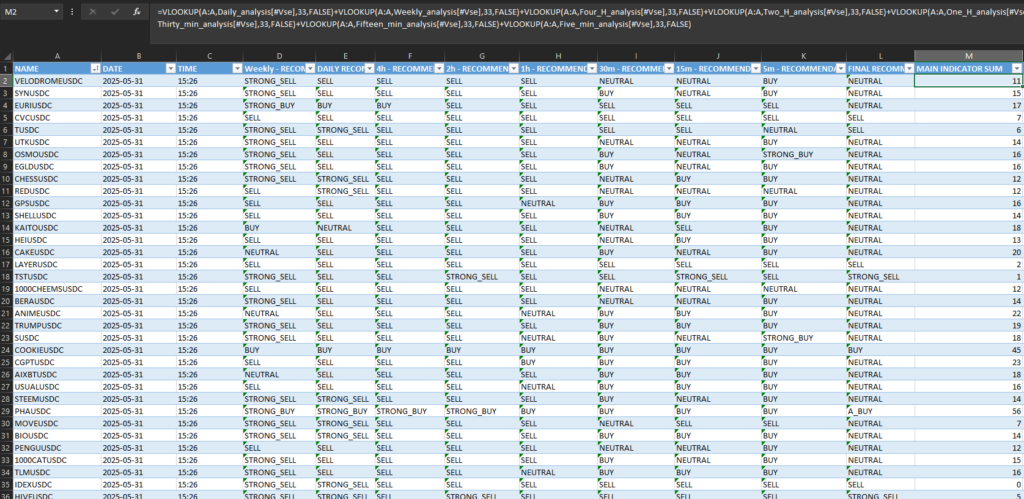Click STRONG_SELL final cell in TSTUSDC row
Image resolution: width=1024 pixels, height=499 pixels.
click(x=880, y=277)
